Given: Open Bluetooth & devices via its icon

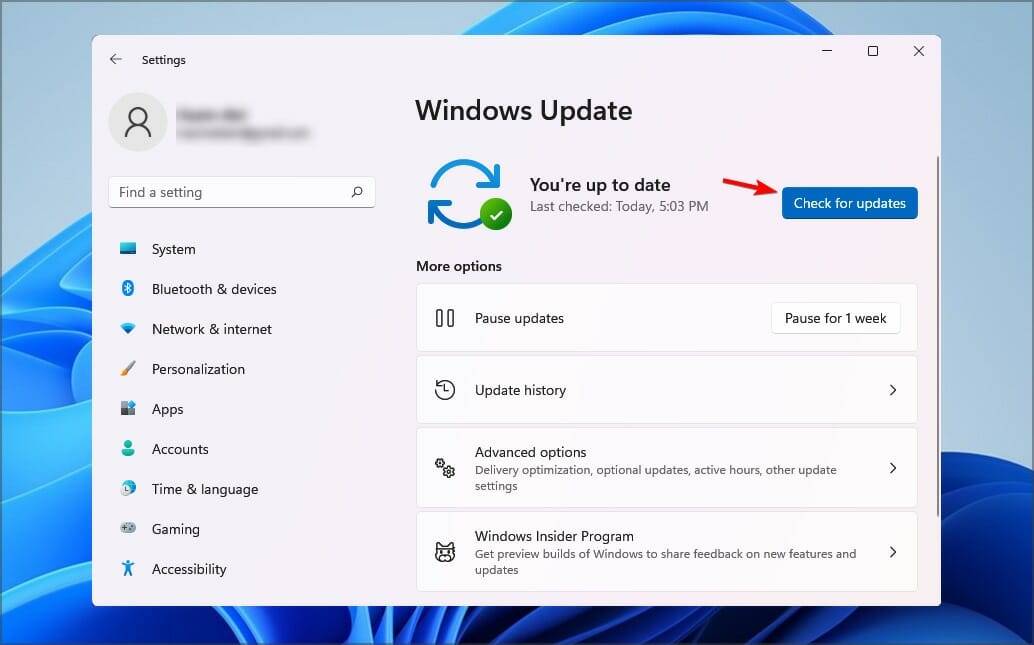Looking at the screenshot, I should click(x=128, y=289).
